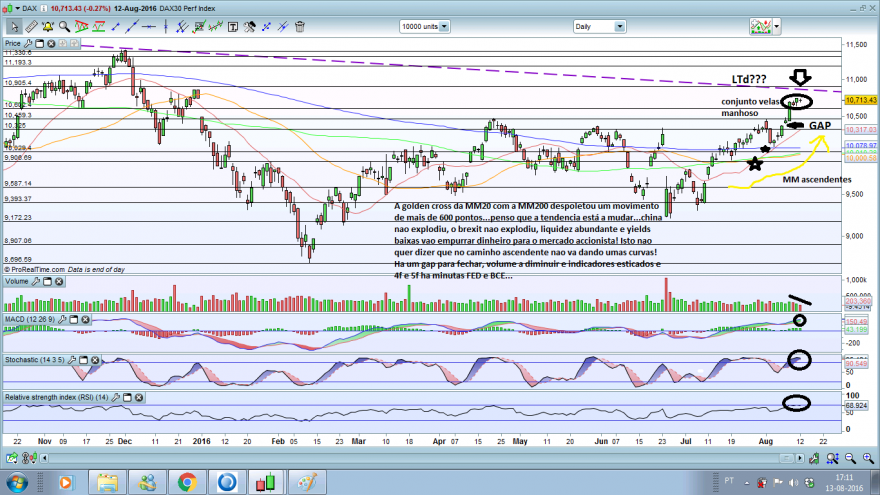The image size is (880, 495).
Task: Open the indicator checkmark chart tool
Action: [199, 26]
